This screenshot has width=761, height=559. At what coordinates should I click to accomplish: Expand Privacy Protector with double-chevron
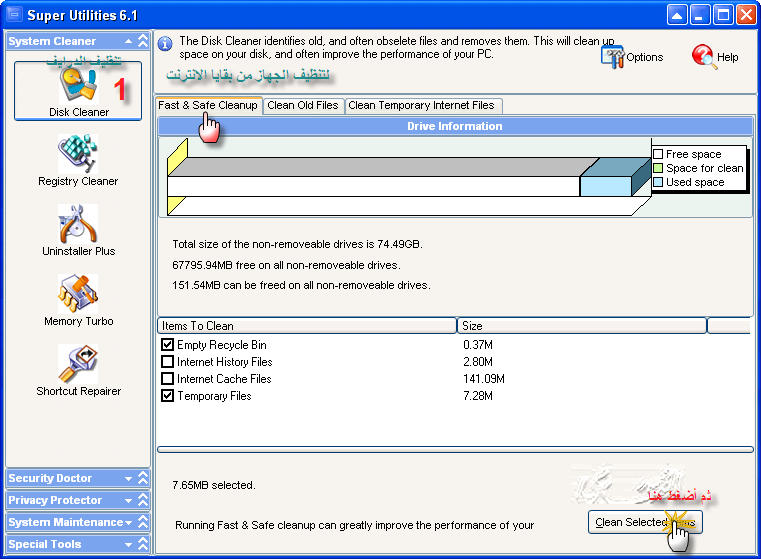[x=143, y=500]
